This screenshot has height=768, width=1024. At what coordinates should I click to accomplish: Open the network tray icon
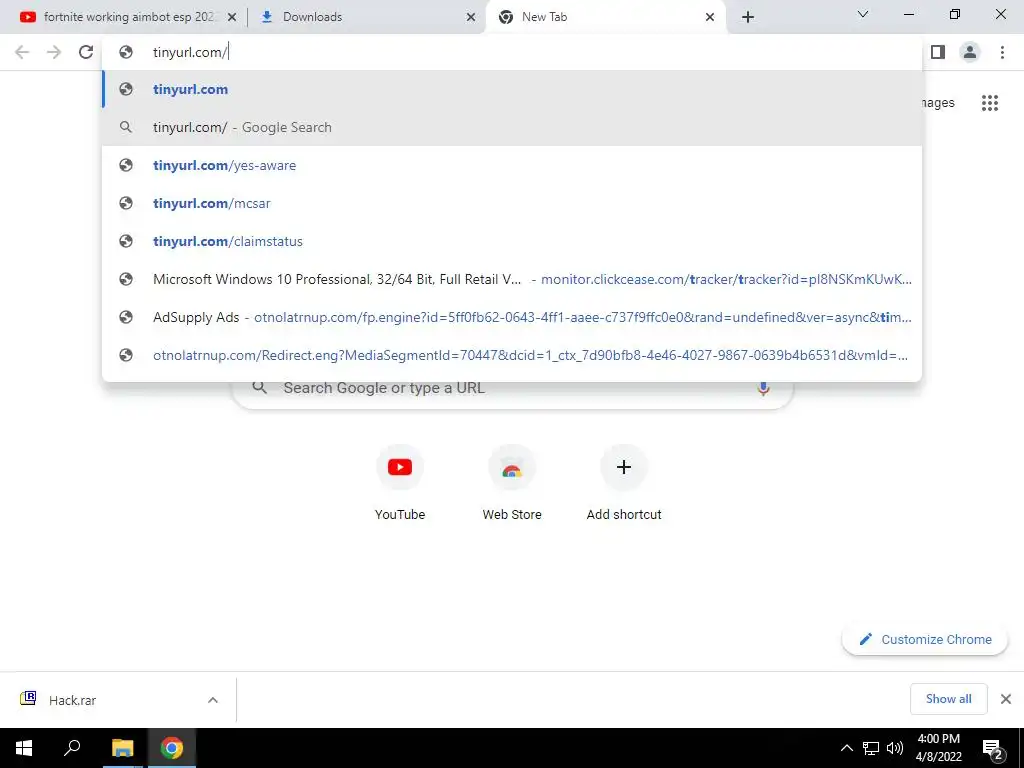pyautogui.click(x=871, y=748)
